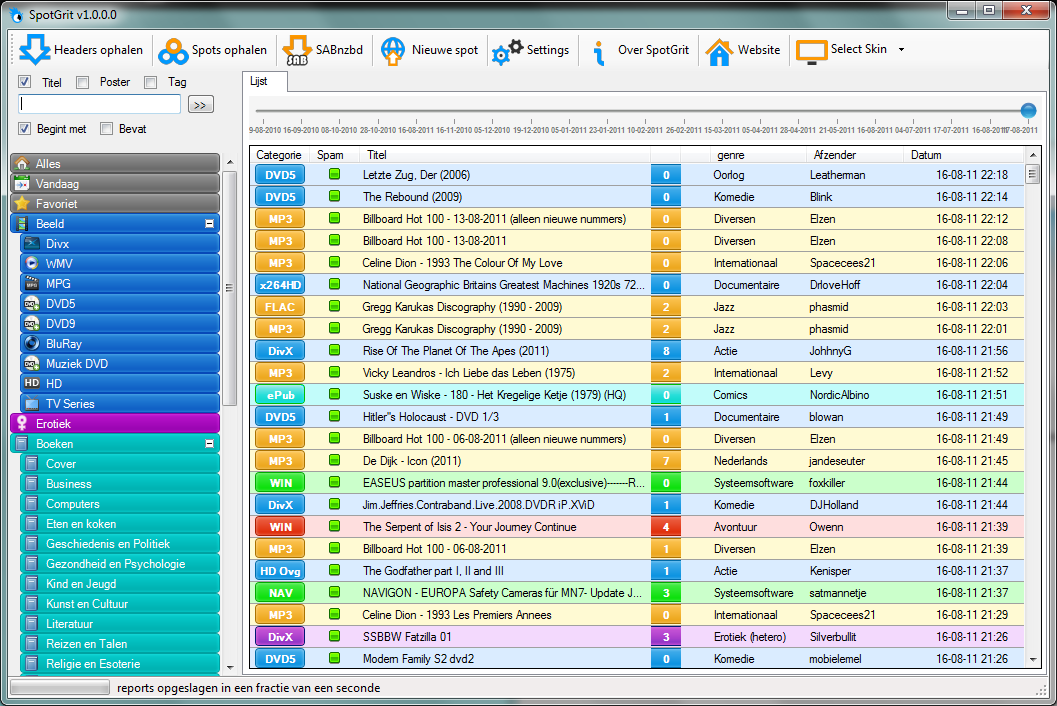The image size is (1057, 706).
Task: Toggle spam indicator for Letzte Zug, Der
Action: [x=334, y=174]
